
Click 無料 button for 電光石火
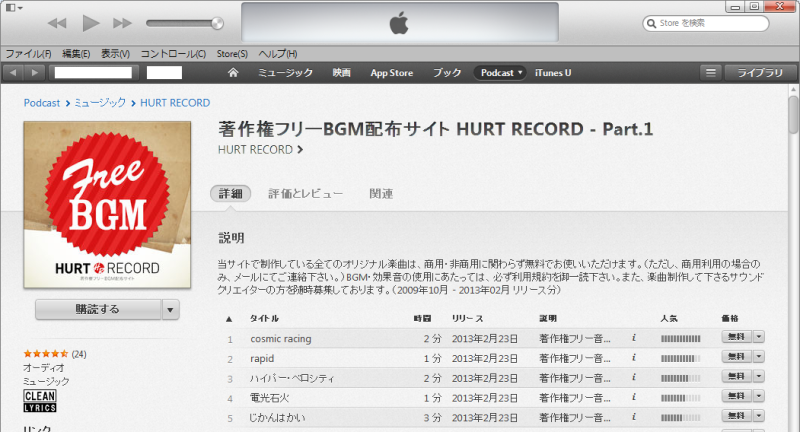737,396
